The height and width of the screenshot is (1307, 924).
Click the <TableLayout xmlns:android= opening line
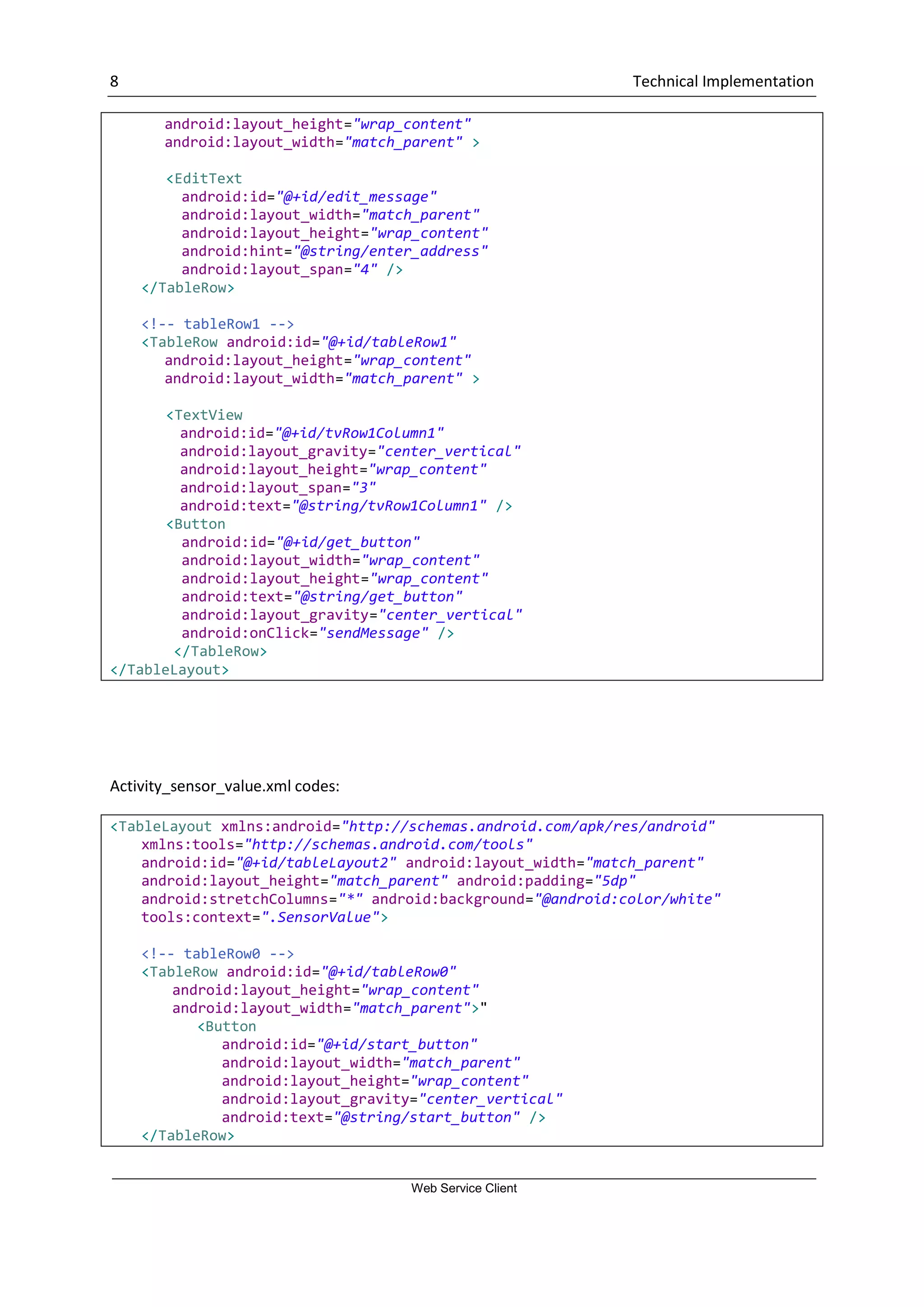(412, 826)
